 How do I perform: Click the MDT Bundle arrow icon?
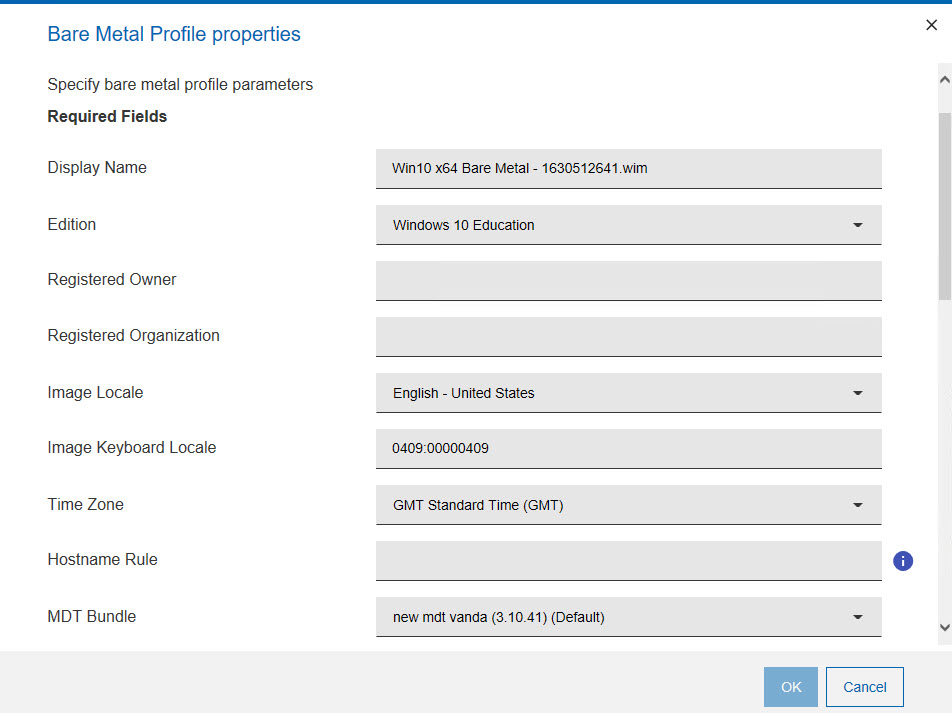857,617
